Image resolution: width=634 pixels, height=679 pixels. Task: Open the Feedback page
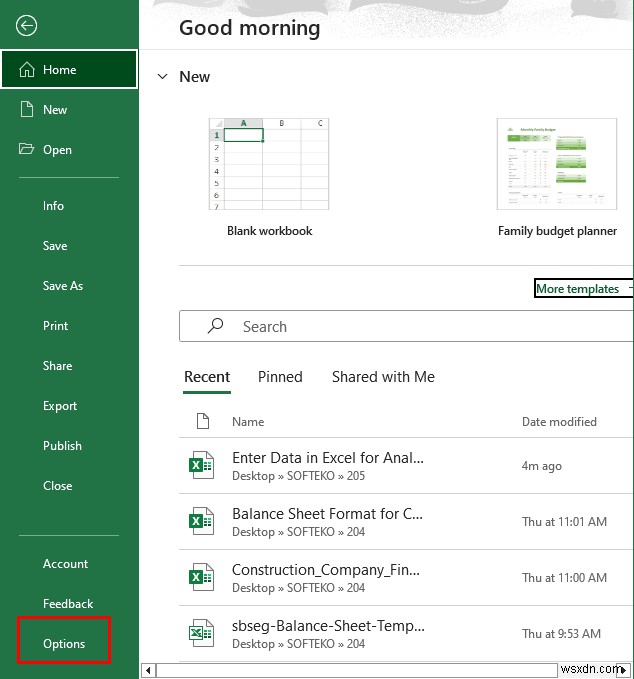pyautogui.click(x=68, y=603)
